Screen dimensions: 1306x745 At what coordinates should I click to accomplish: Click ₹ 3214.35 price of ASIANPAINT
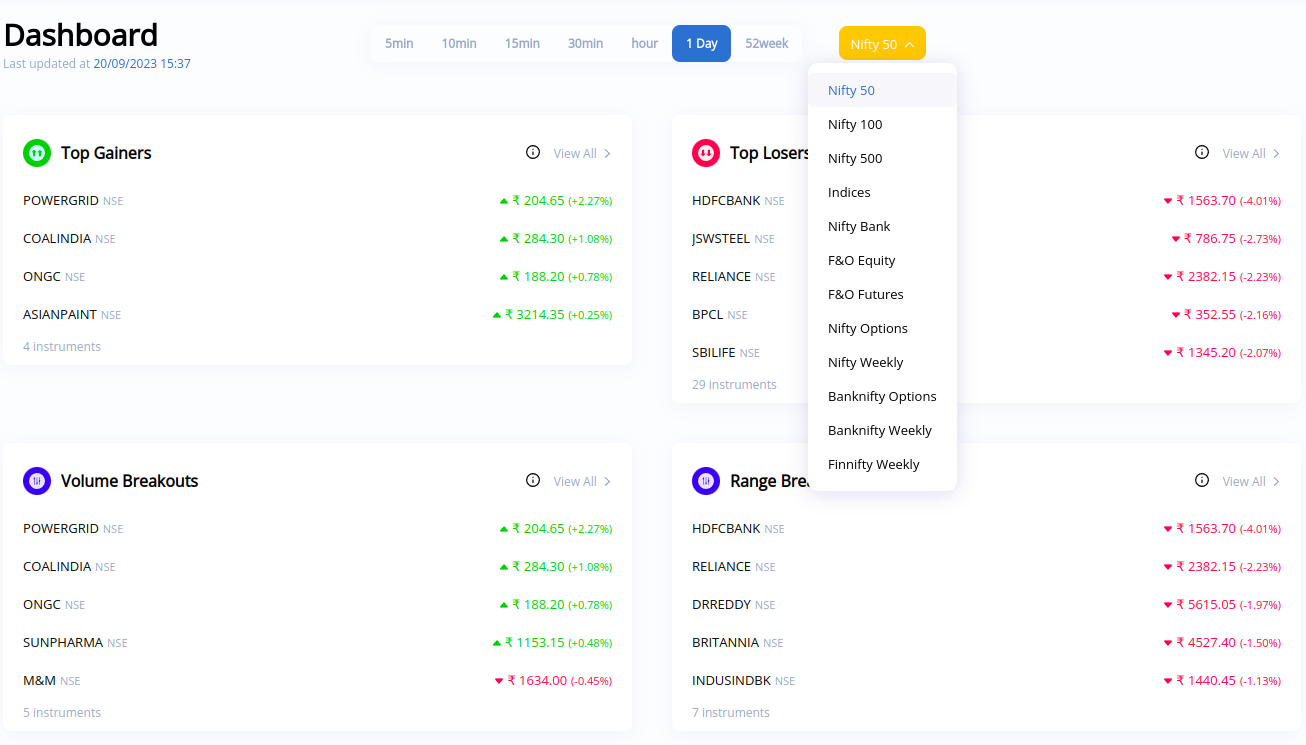tap(535, 314)
